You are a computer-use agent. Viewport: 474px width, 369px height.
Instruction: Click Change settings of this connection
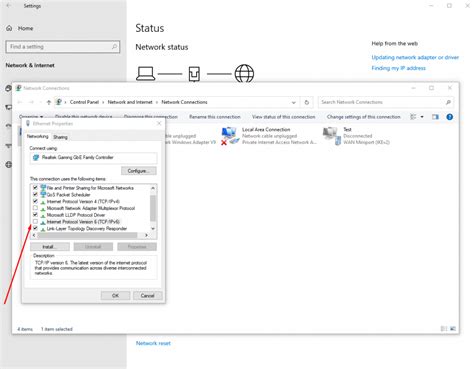pyautogui.click(x=363, y=117)
